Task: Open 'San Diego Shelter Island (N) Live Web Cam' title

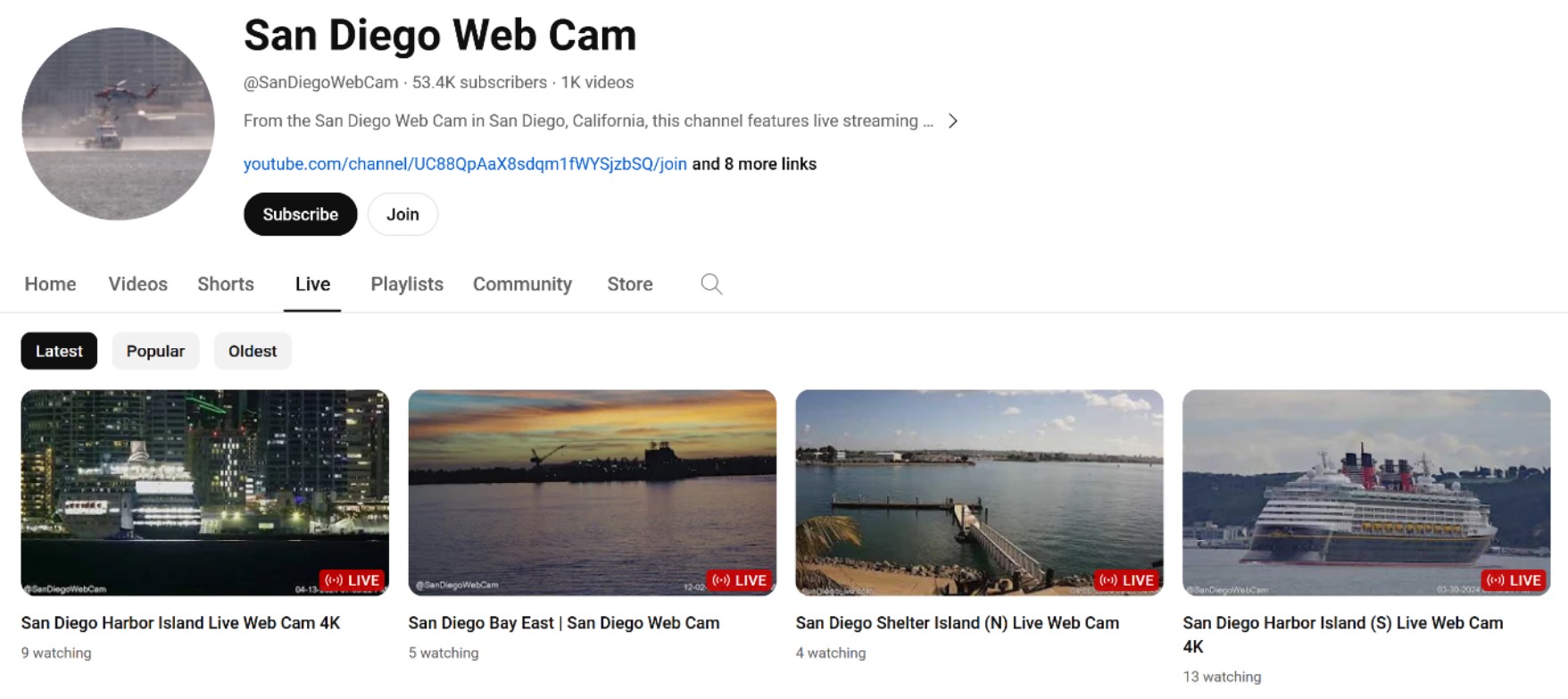Action: click(x=958, y=623)
